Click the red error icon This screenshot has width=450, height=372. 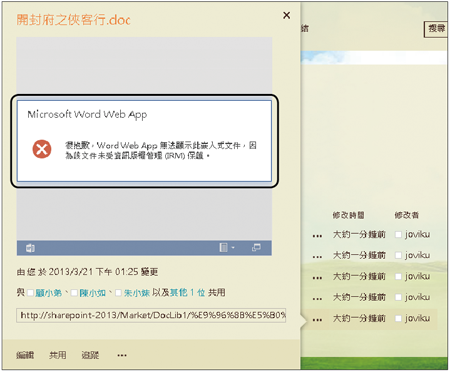click(x=42, y=149)
